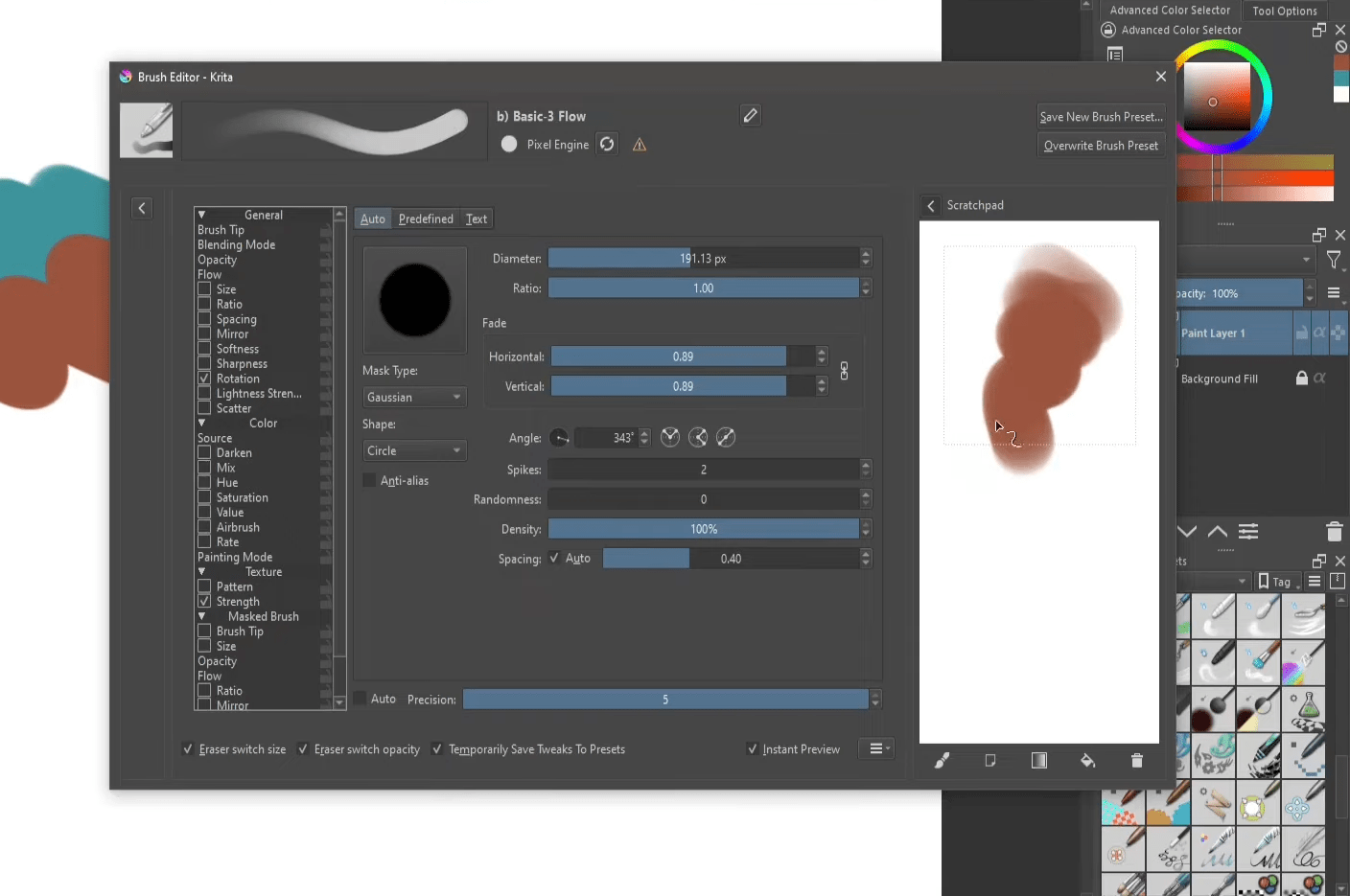Viewport: 1350px width, 896px height.
Task: Open the Mask Type dropdown showing Gaussian
Action: coord(413,396)
